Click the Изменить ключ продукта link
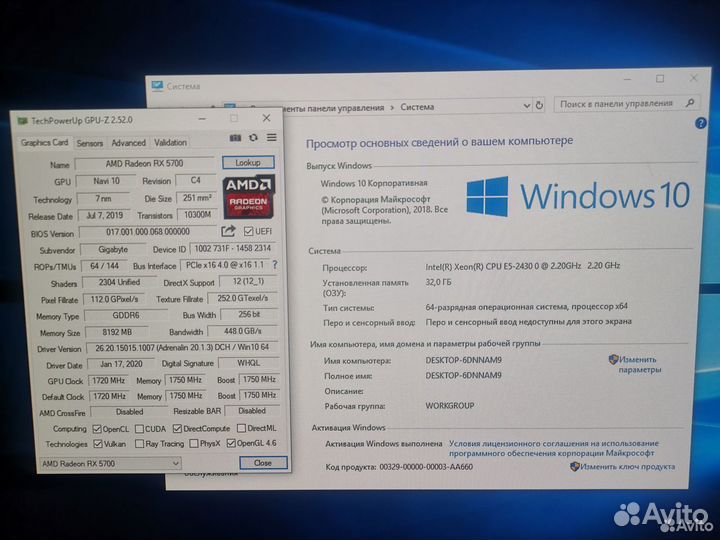This screenshot has width=720, height=540. tap(627, 467)
